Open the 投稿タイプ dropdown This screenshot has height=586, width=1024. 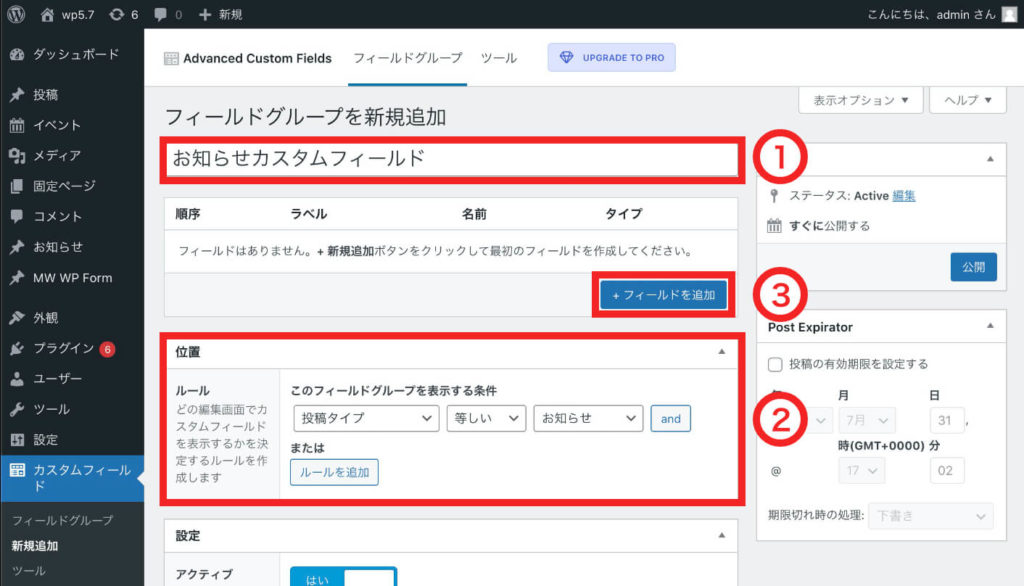(366, 418)
